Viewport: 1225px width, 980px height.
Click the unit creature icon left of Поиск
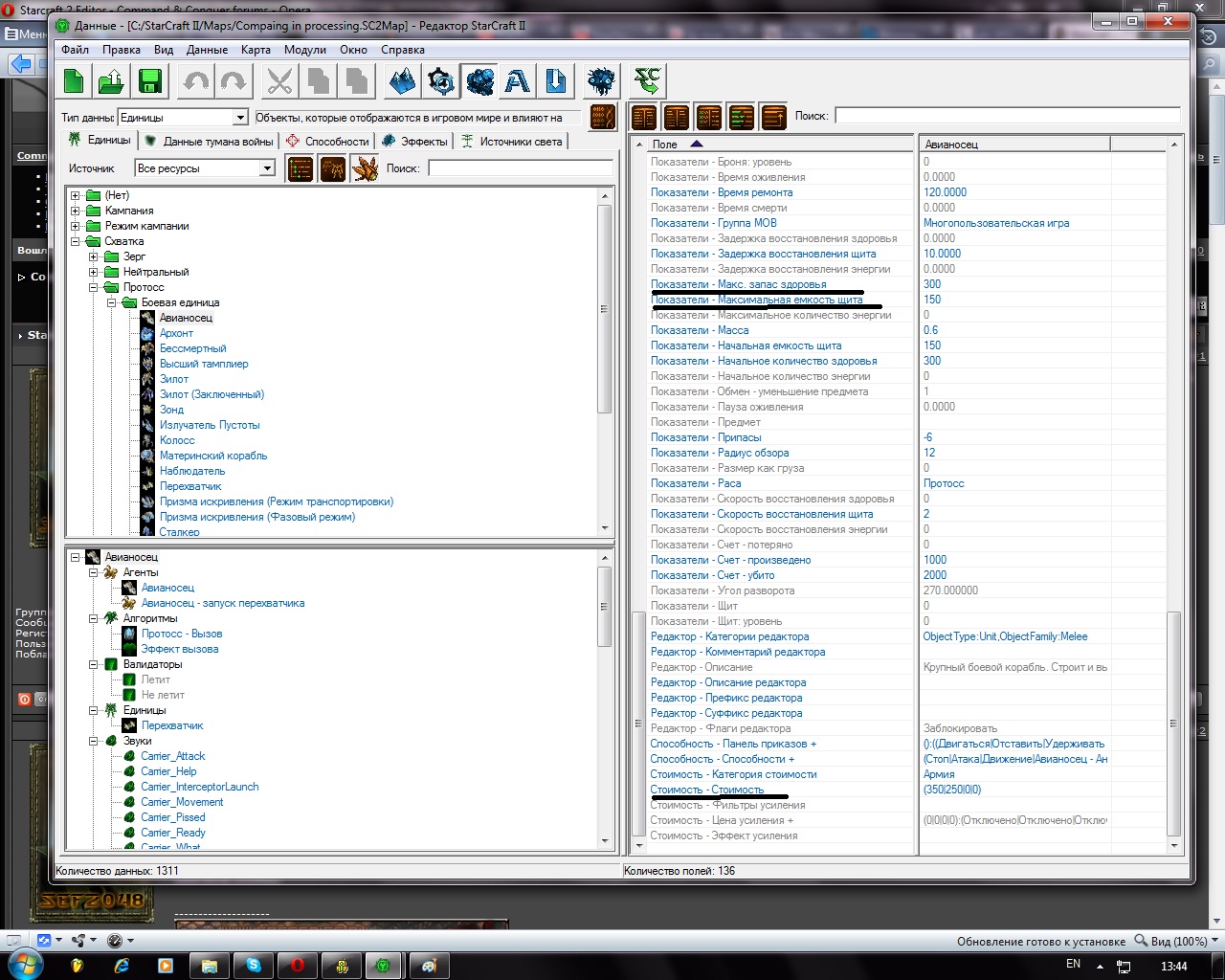[x=366, y=169]
